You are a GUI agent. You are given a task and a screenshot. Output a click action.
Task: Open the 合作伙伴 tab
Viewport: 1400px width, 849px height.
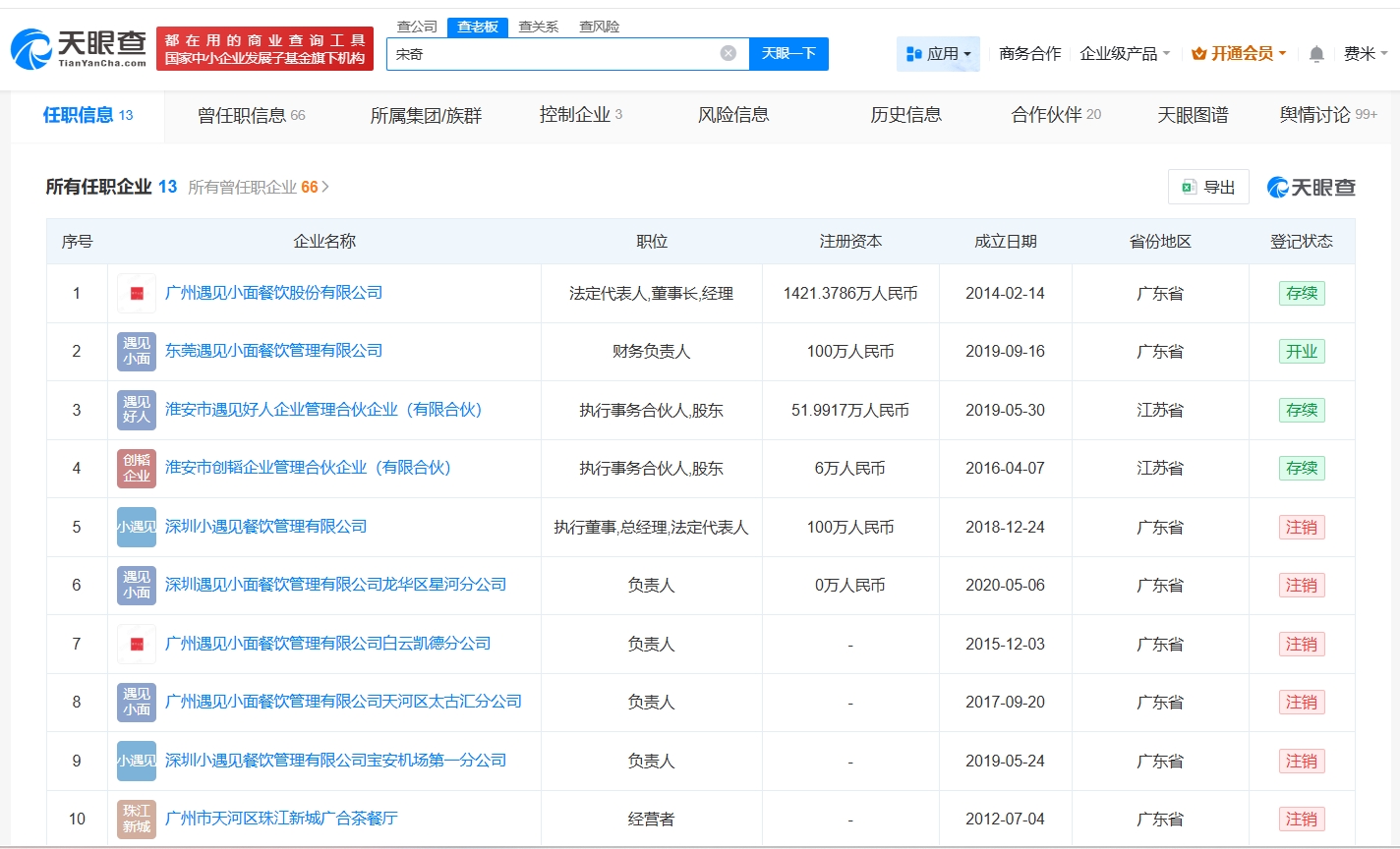1056,115
